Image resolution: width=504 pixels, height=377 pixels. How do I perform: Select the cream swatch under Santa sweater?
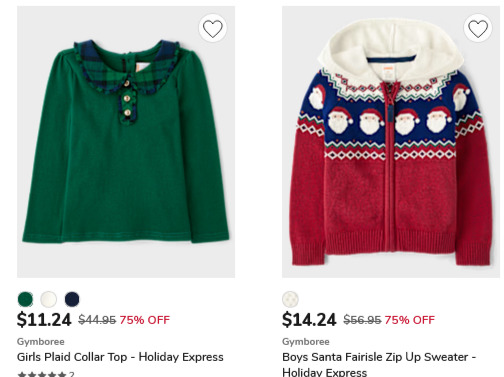(x=290, y=299)
